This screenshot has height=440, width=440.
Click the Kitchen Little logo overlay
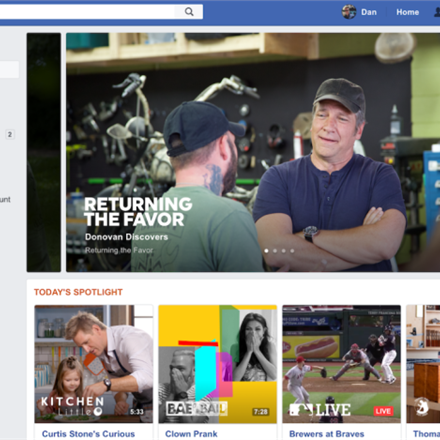click(72, 406)
